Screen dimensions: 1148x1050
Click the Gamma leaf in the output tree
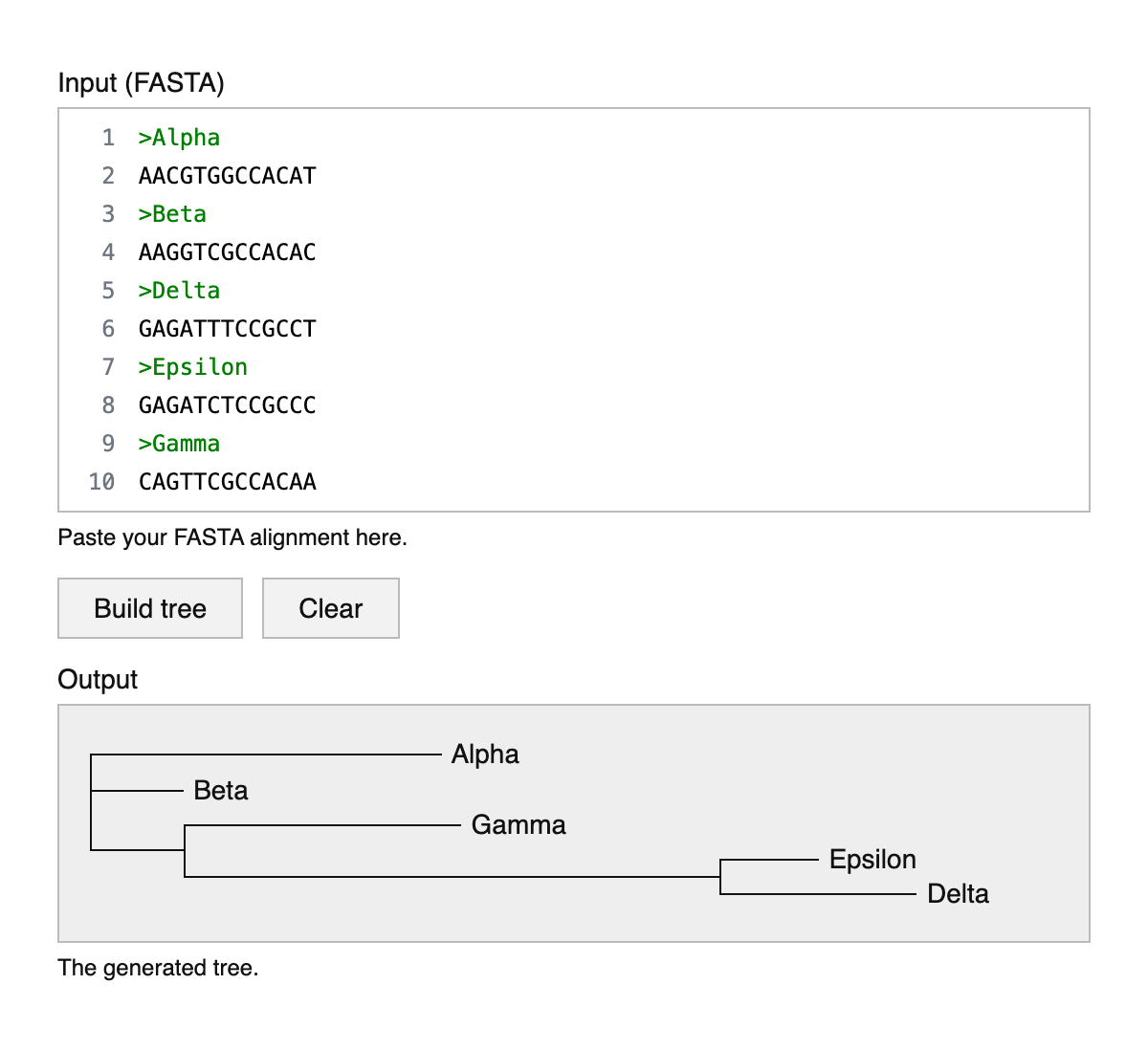(x=519, y=825)
